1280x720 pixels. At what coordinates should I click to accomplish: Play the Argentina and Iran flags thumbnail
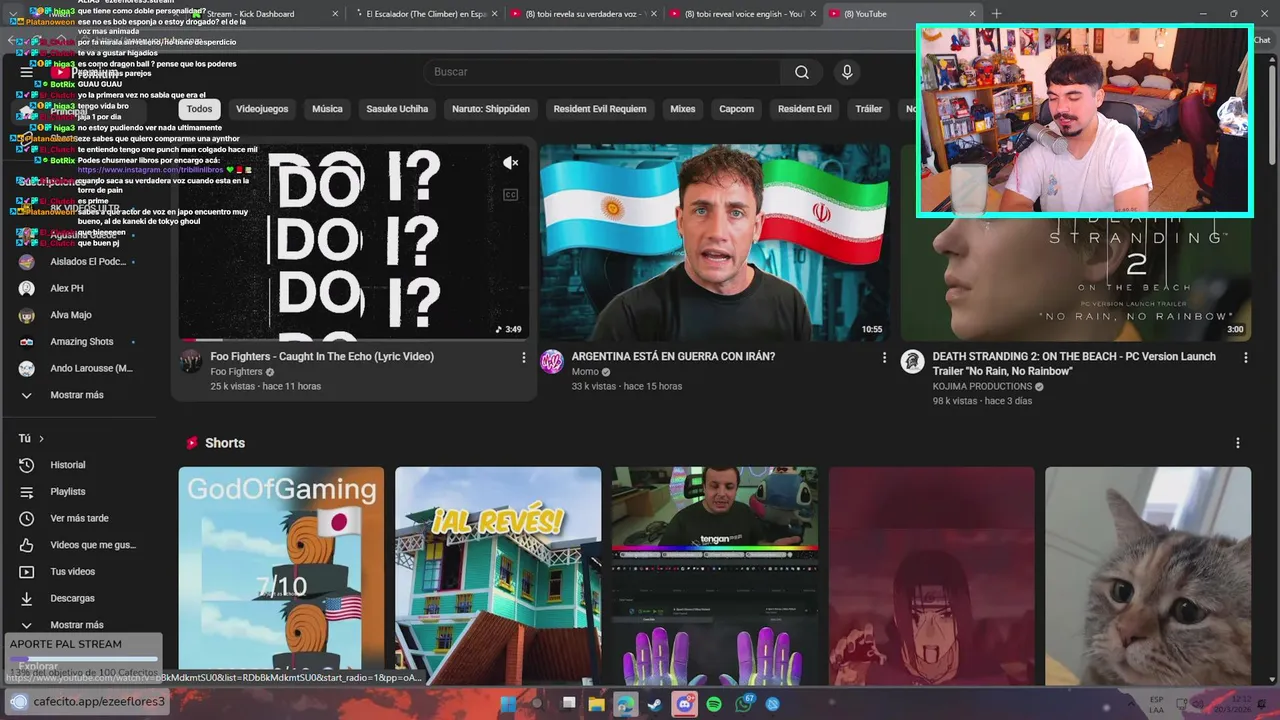pyautogui.click(x=715, y=242)
